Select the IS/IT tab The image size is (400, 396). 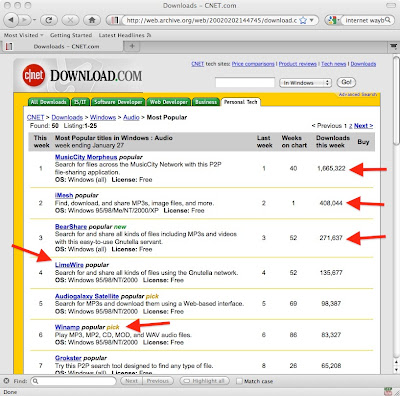[x=80, y=102]
